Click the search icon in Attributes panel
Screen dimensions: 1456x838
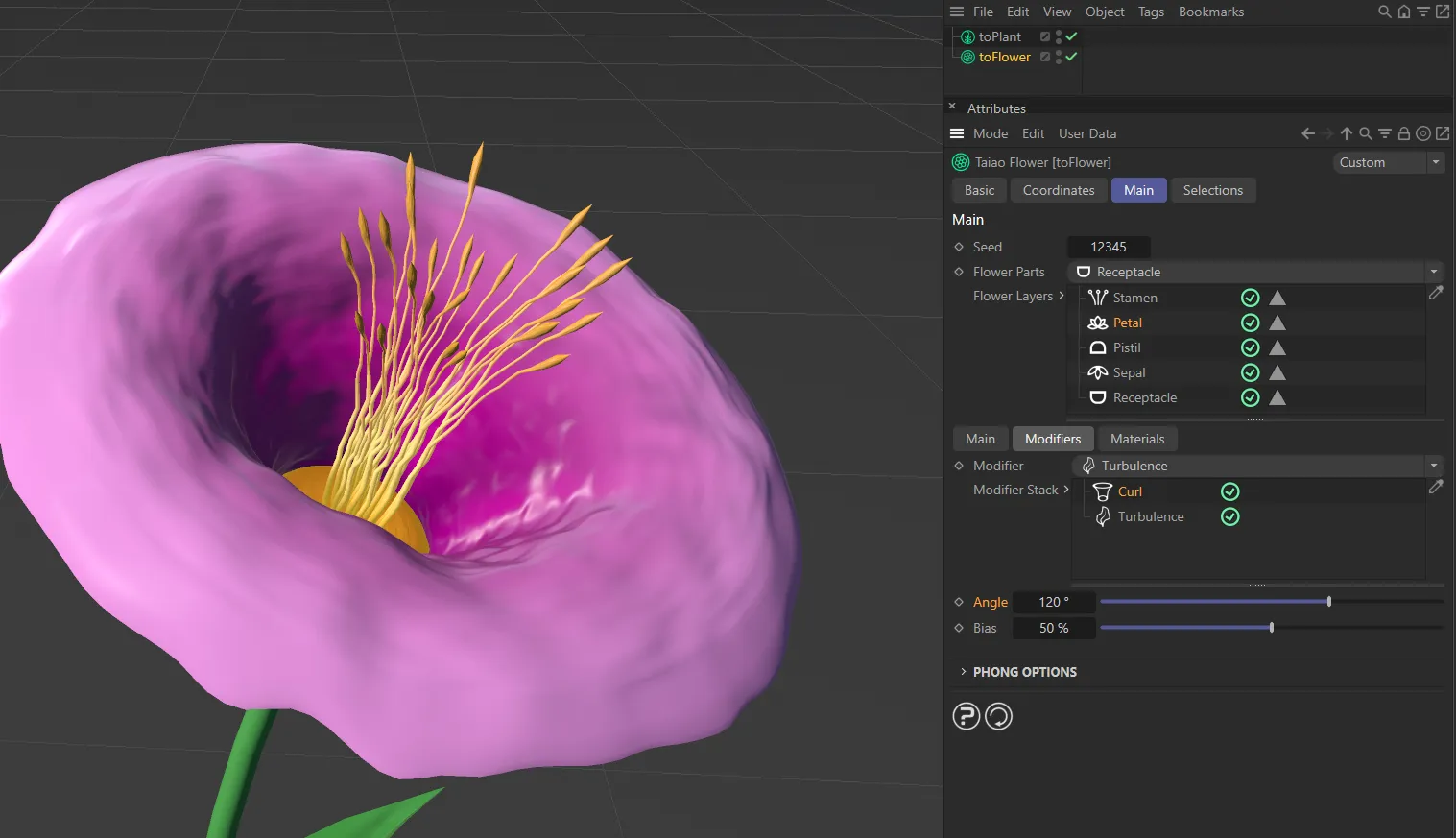(1365, 133)
